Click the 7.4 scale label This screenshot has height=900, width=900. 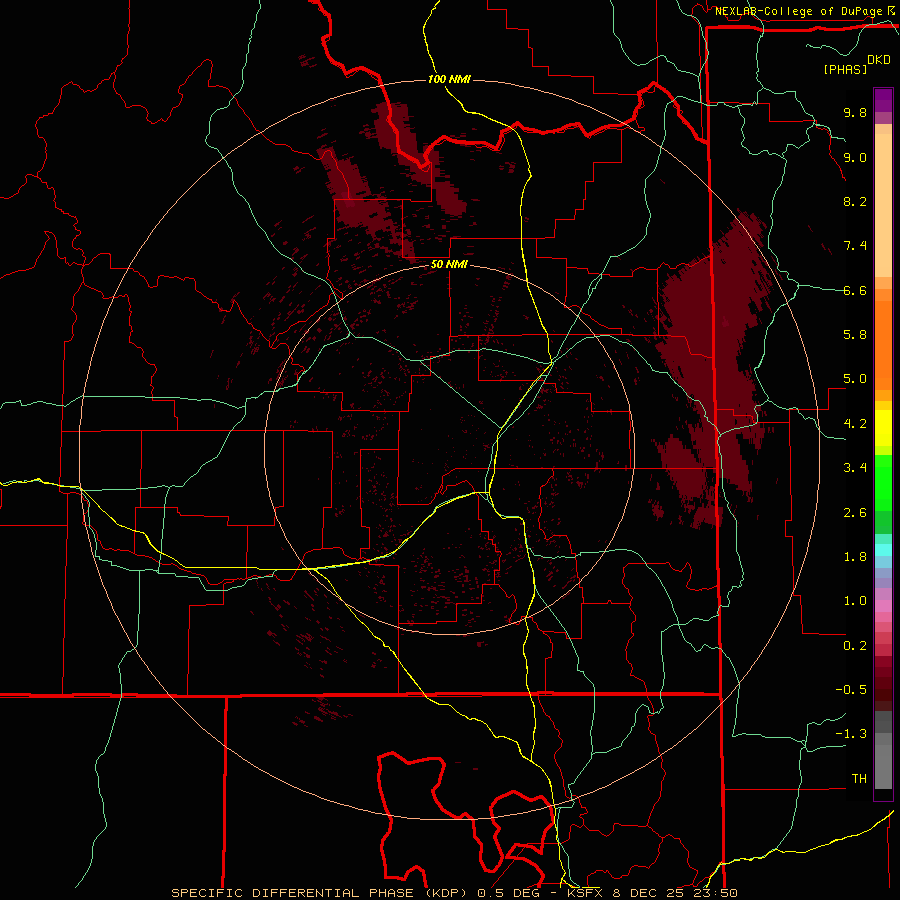pos(855,246)
